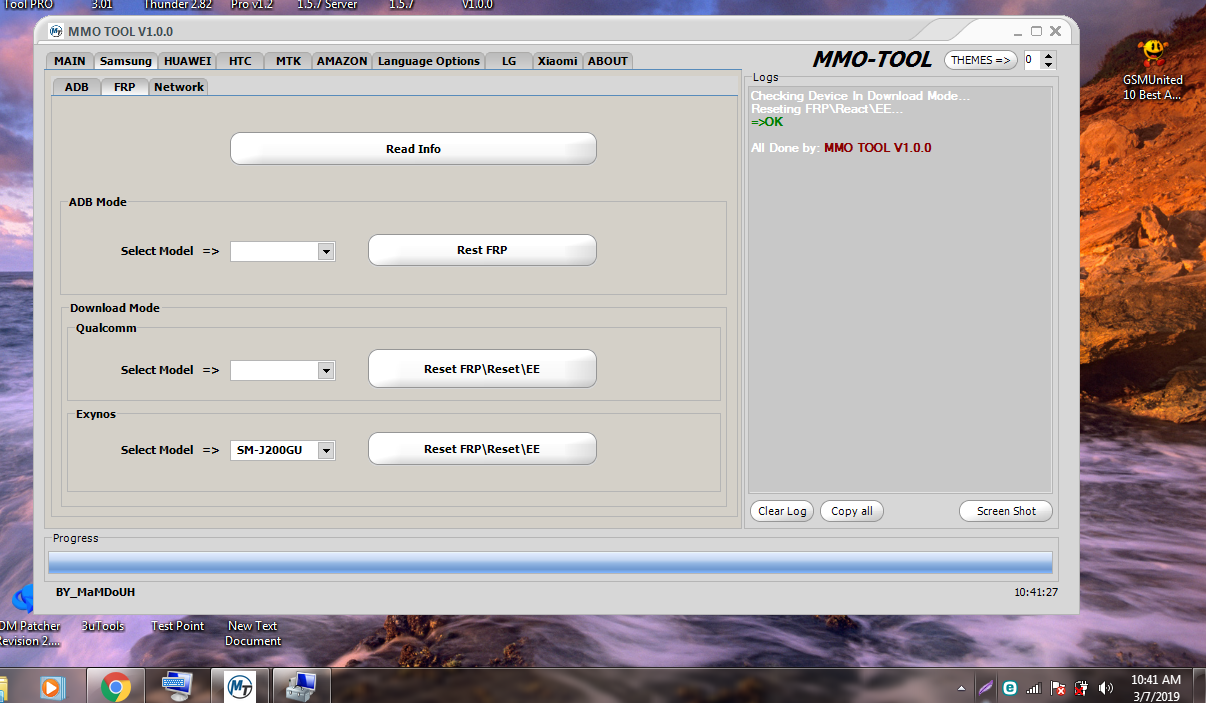This screenshot has height=703, width=1206.
Task: Click Qualcomm Reset FRP\Reset\EE button
Action: [482, 369]
